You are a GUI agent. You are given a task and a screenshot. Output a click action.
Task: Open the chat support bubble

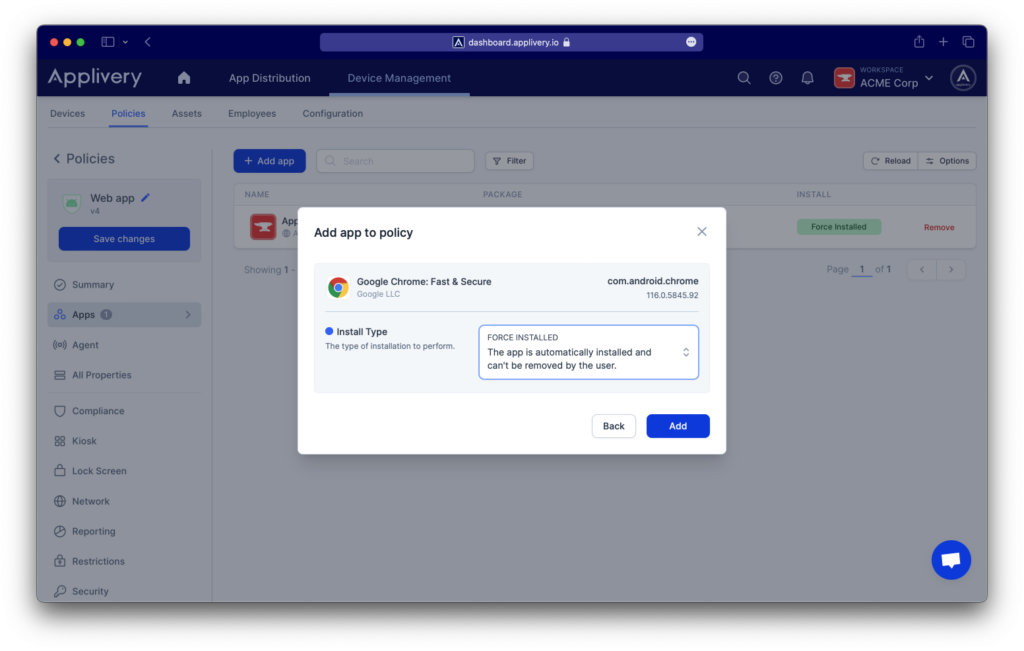point(951,560)
